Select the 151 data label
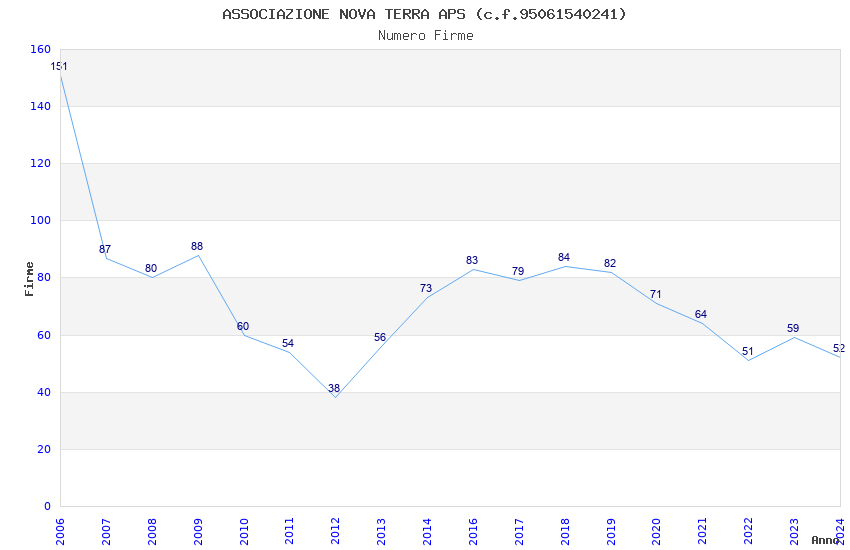Image resolution: width=850 pixels, height=550 pixels. click(x=59, y=67)
